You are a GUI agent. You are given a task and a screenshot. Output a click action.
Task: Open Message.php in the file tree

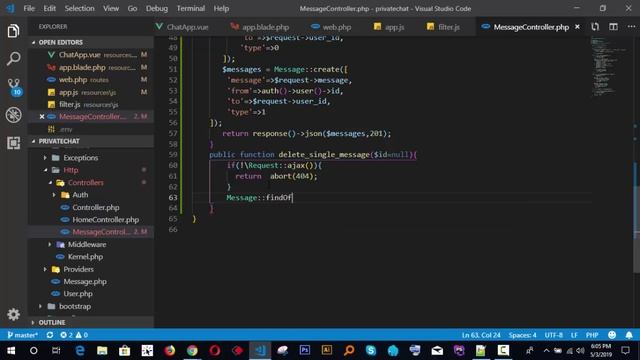pos(85,282)
